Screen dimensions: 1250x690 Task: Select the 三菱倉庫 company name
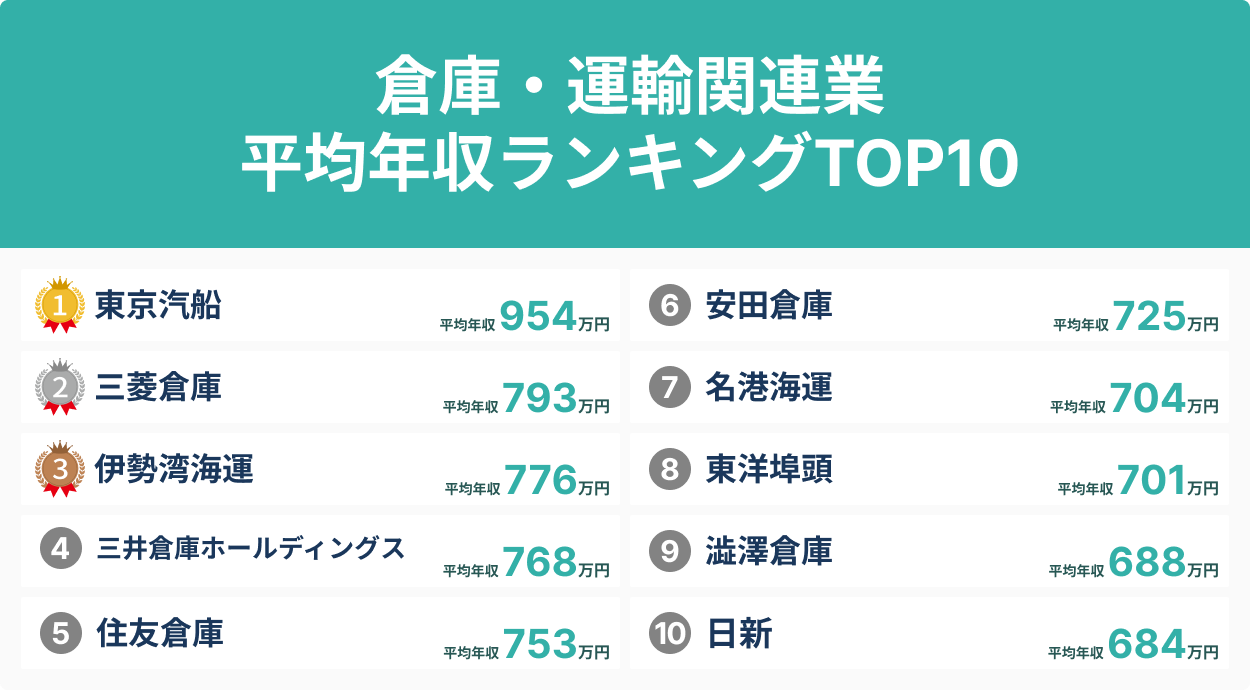click(x=158, y=387)
